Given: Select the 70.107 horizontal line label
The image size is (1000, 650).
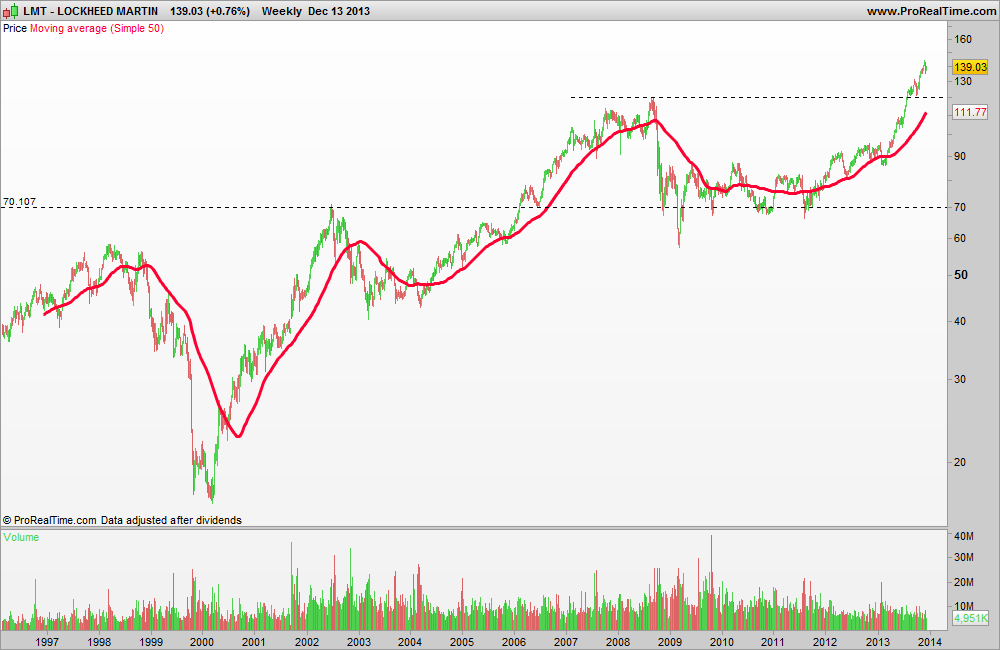Looking at the screenshot, I should pyautogui.click(x=20, y=202).
